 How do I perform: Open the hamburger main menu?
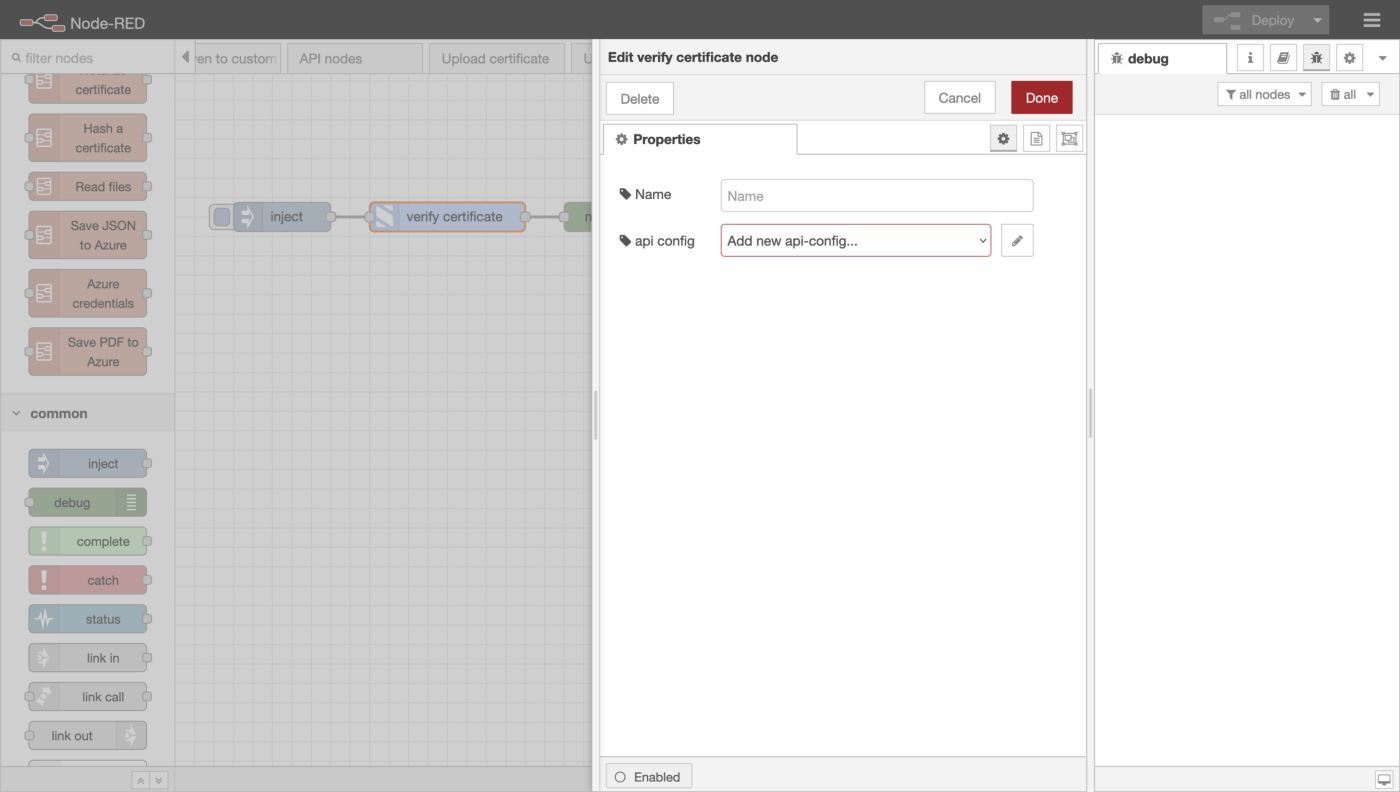click(1372, 20)
